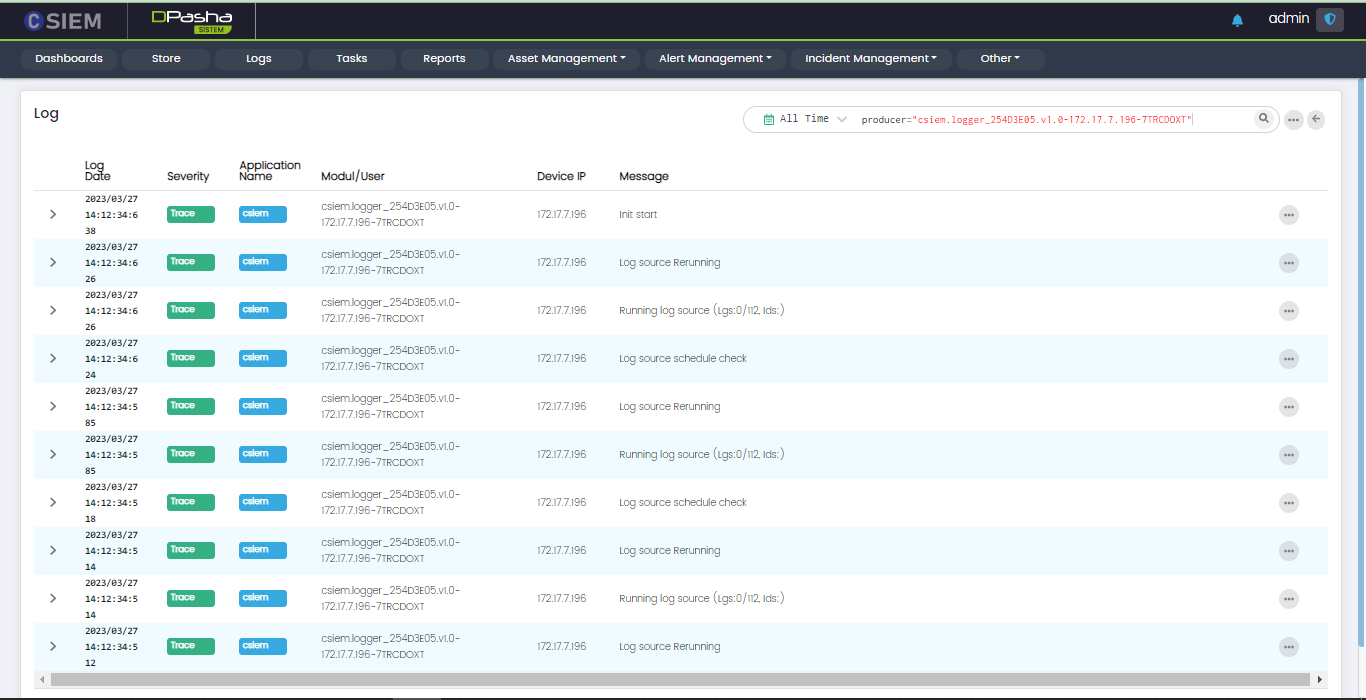Open the ellipsis menu for last visible row
Screen dimensions: 1366x700
pos(1288,647)
